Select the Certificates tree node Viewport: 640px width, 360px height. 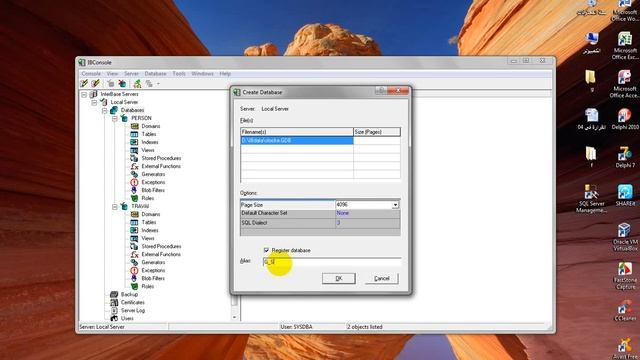(x=133, y=302)
